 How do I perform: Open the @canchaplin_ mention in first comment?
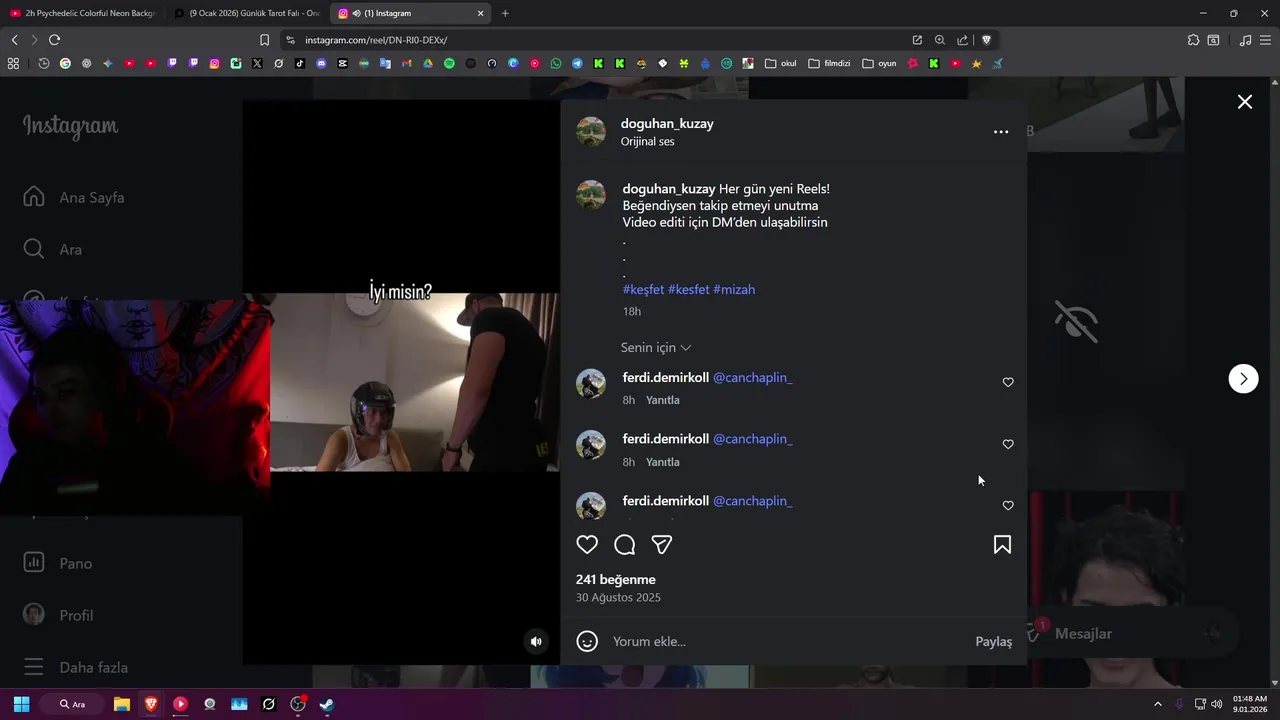coord(752,378)
